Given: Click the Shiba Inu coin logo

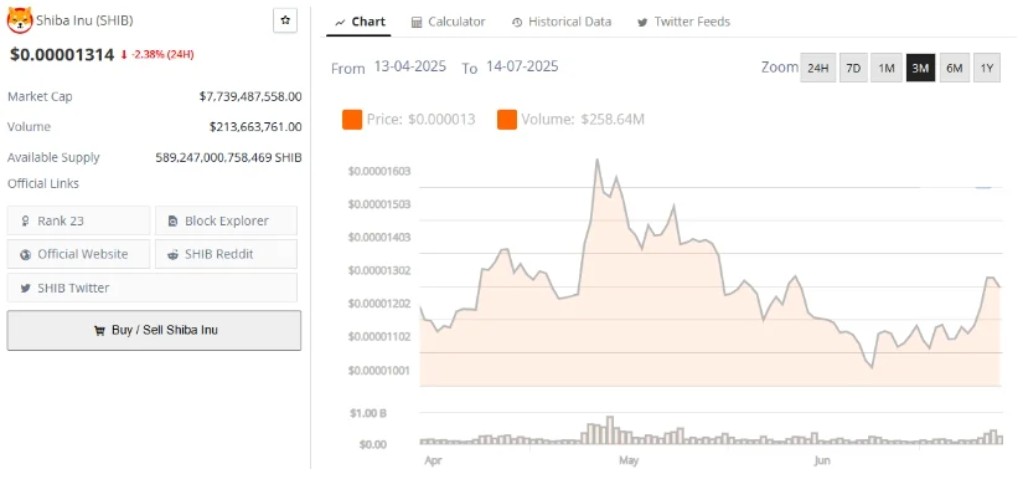Looking at the screenshot, I should (20, 20).
